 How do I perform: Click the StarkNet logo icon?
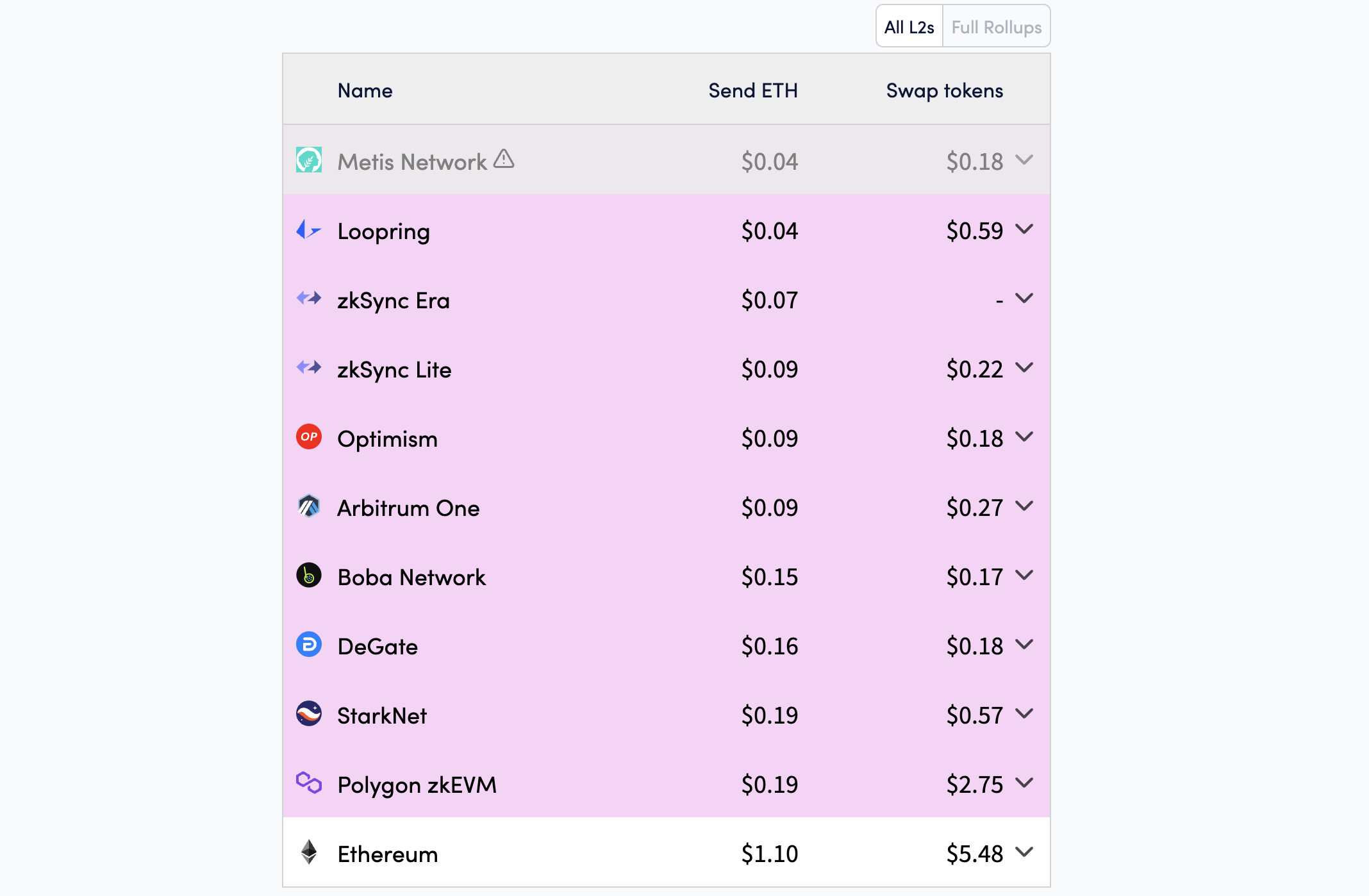pos(308,715)
